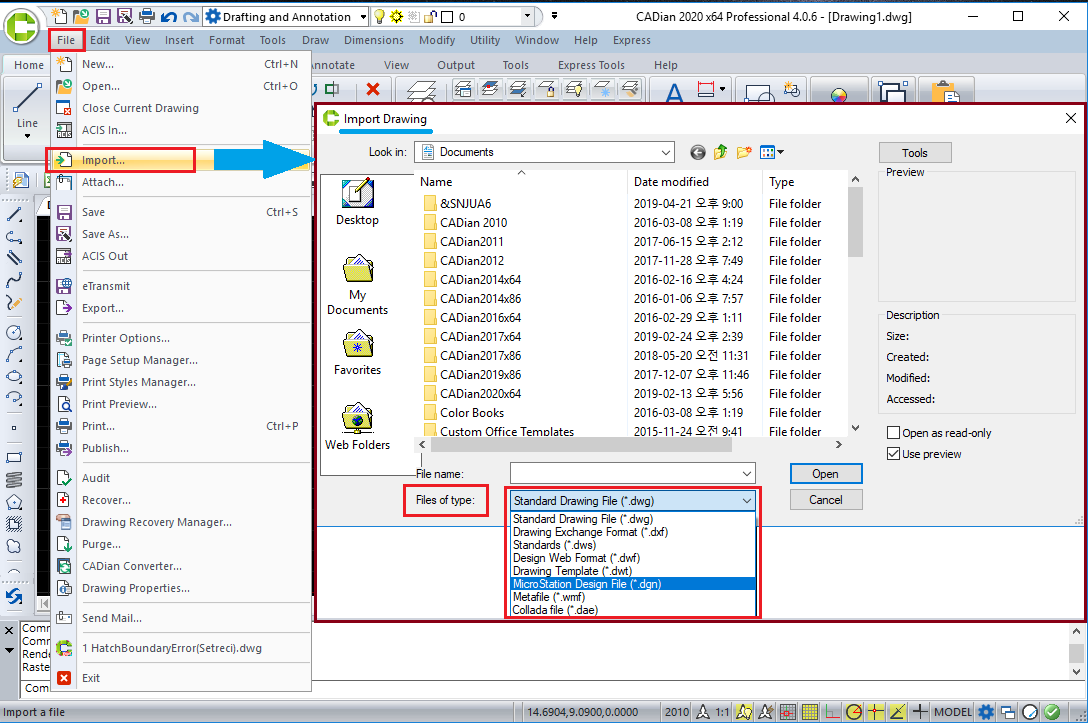1088x723 pixels.
Task: Click the New drawing icon in quick access toolbar
Action: click(60, 16)
